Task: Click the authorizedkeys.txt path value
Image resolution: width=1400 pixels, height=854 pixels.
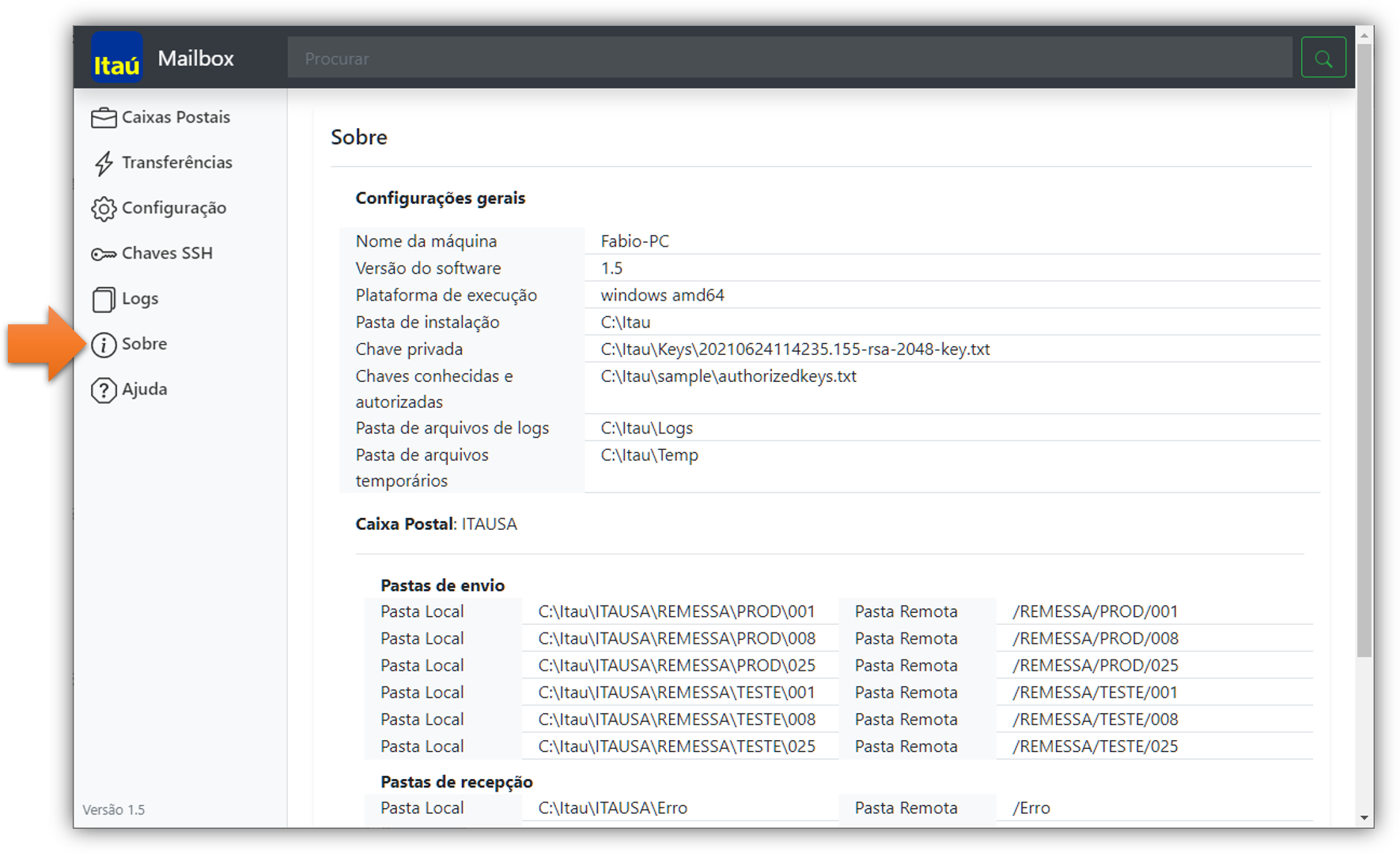Action: coord(728,376)
